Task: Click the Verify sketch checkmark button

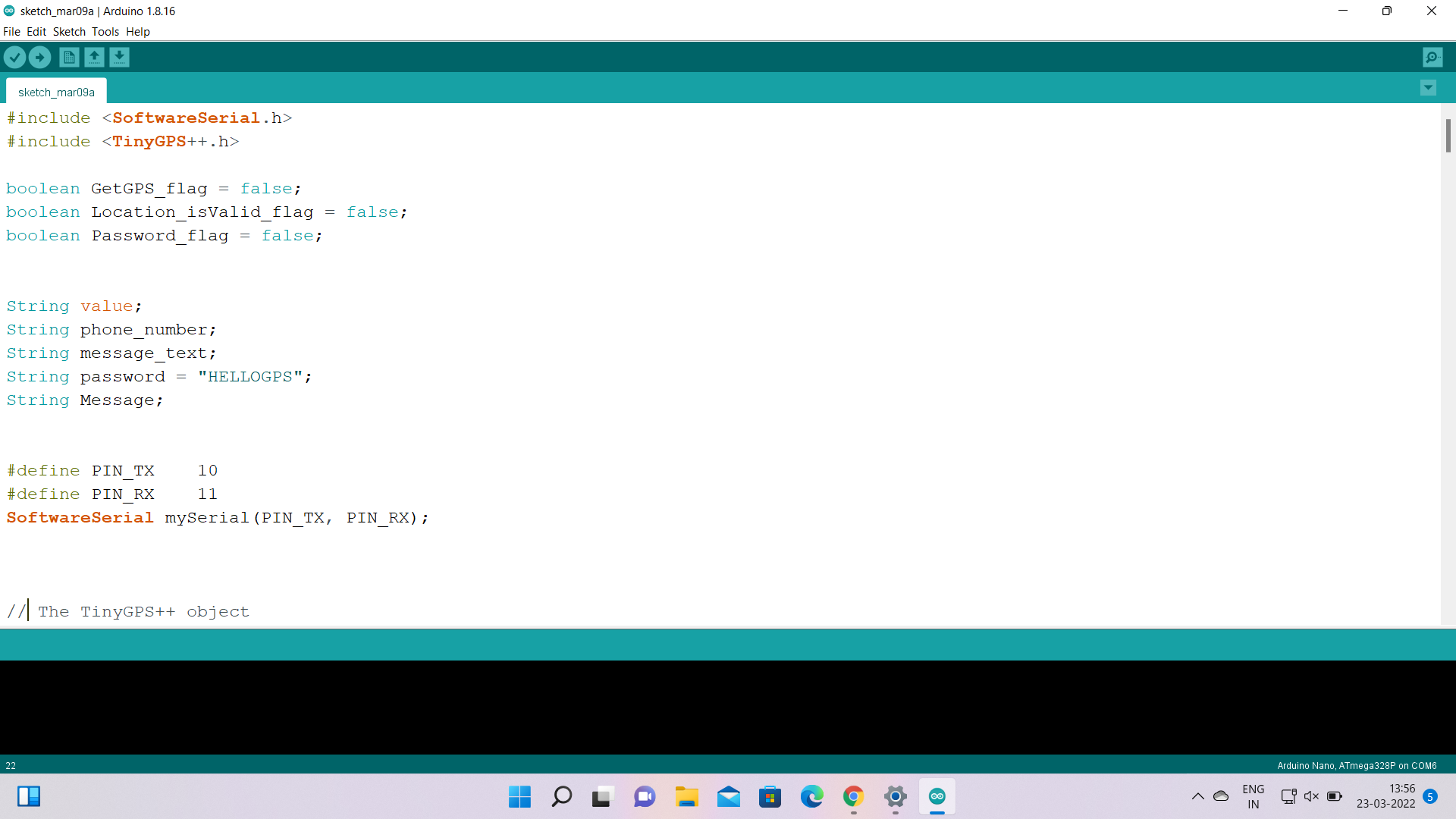Action: pyautogui.click(x=15, y=57)
